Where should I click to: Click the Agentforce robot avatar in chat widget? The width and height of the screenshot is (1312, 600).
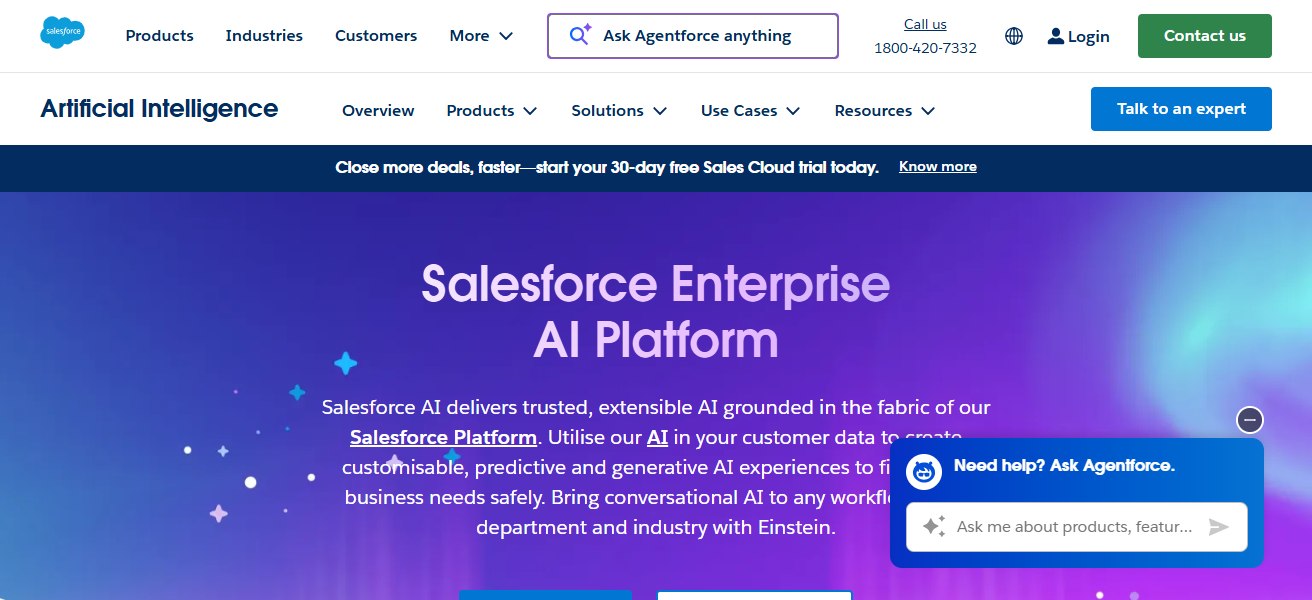(923, 471)
